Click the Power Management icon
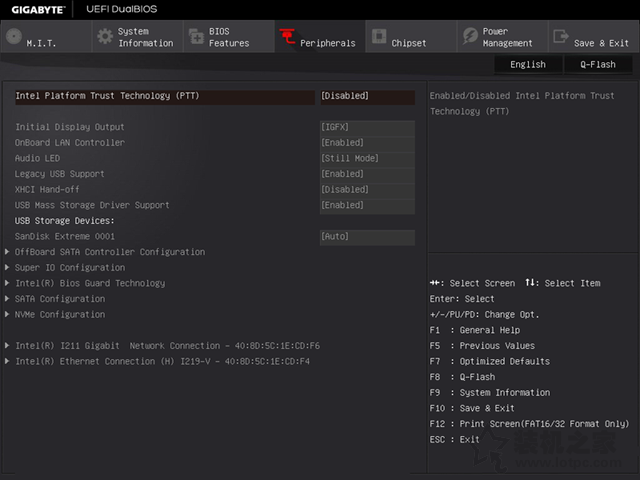 click(470, 37)
